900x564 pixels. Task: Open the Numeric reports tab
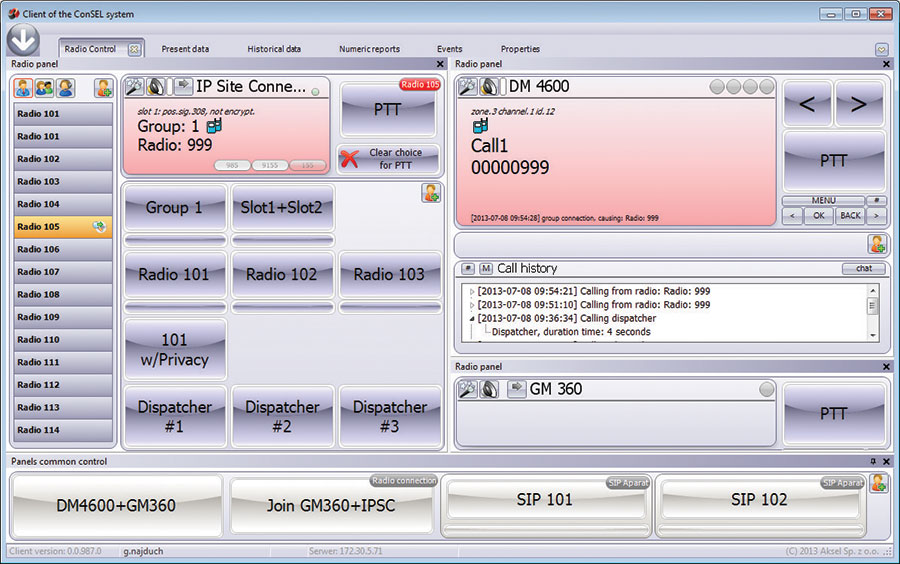point(369,49)
